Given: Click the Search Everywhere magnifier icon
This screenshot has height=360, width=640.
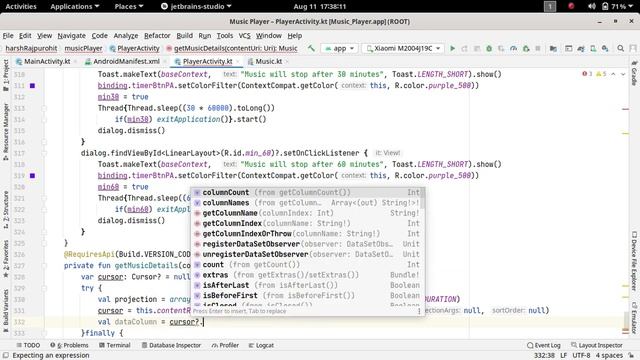Looking at the screenshot, I should (620, 48).
